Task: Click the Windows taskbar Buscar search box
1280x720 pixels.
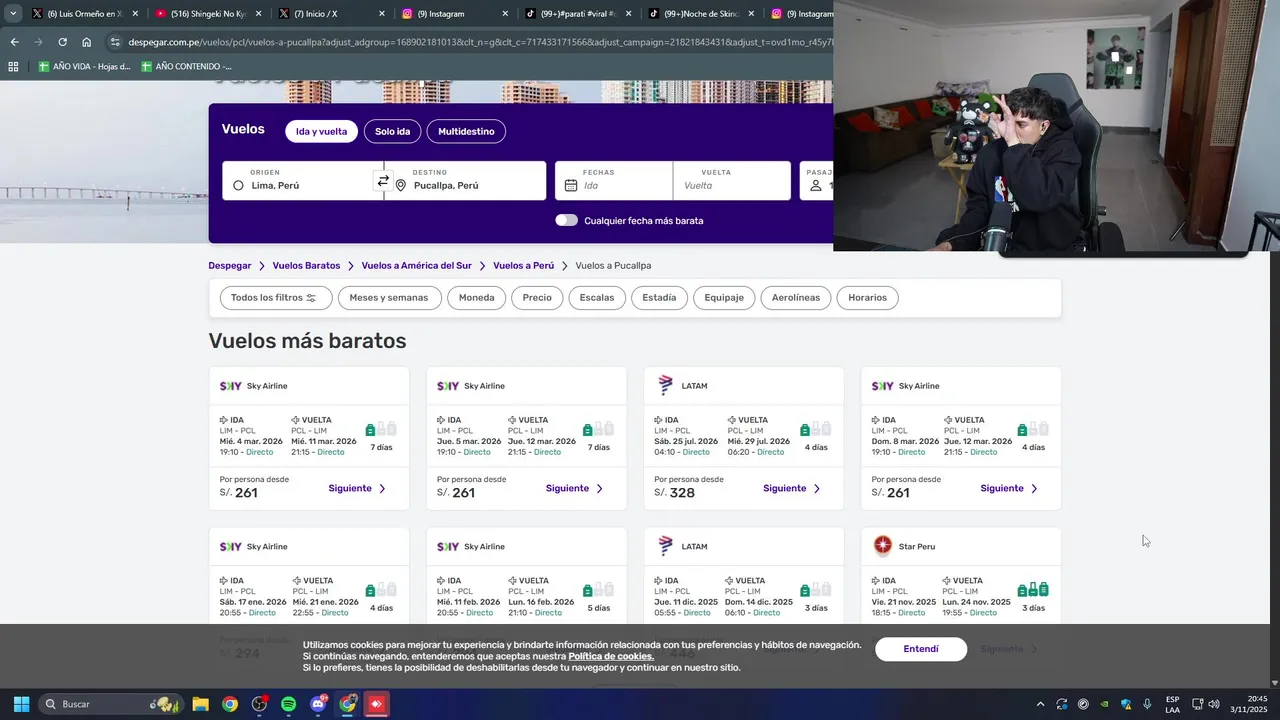Action: 110,704
